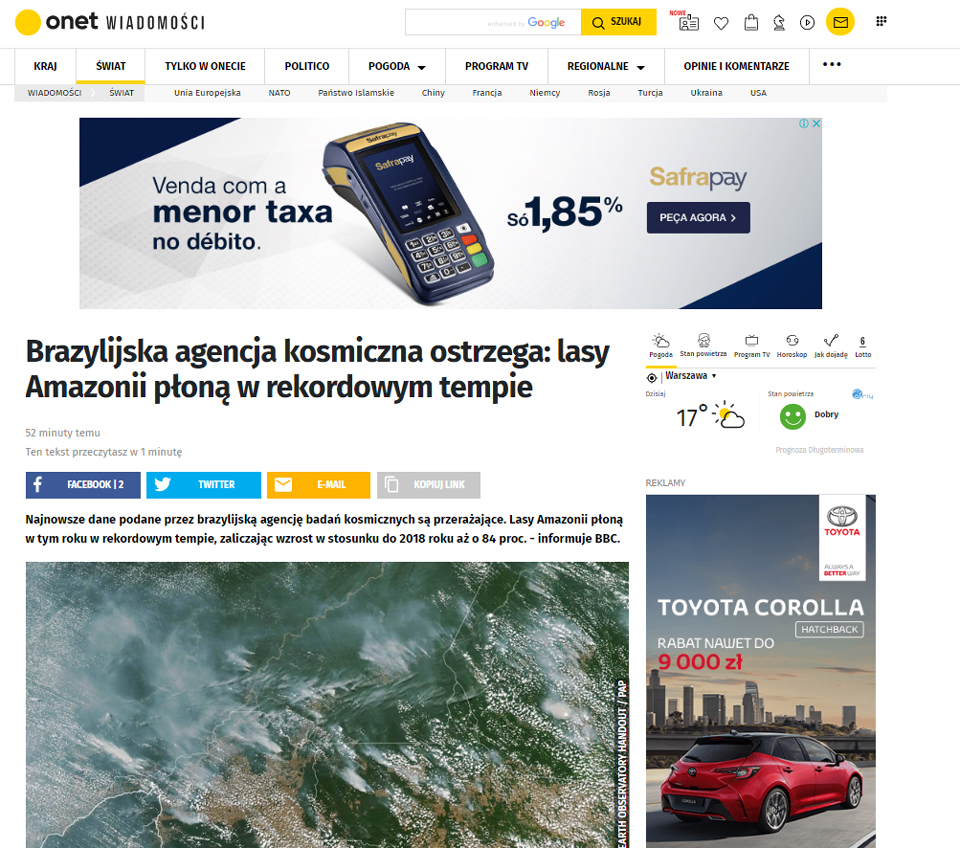This screenshot has height=848, width=960.
Task: Open the shopping bag icon
Action: (x=751, y=23)
